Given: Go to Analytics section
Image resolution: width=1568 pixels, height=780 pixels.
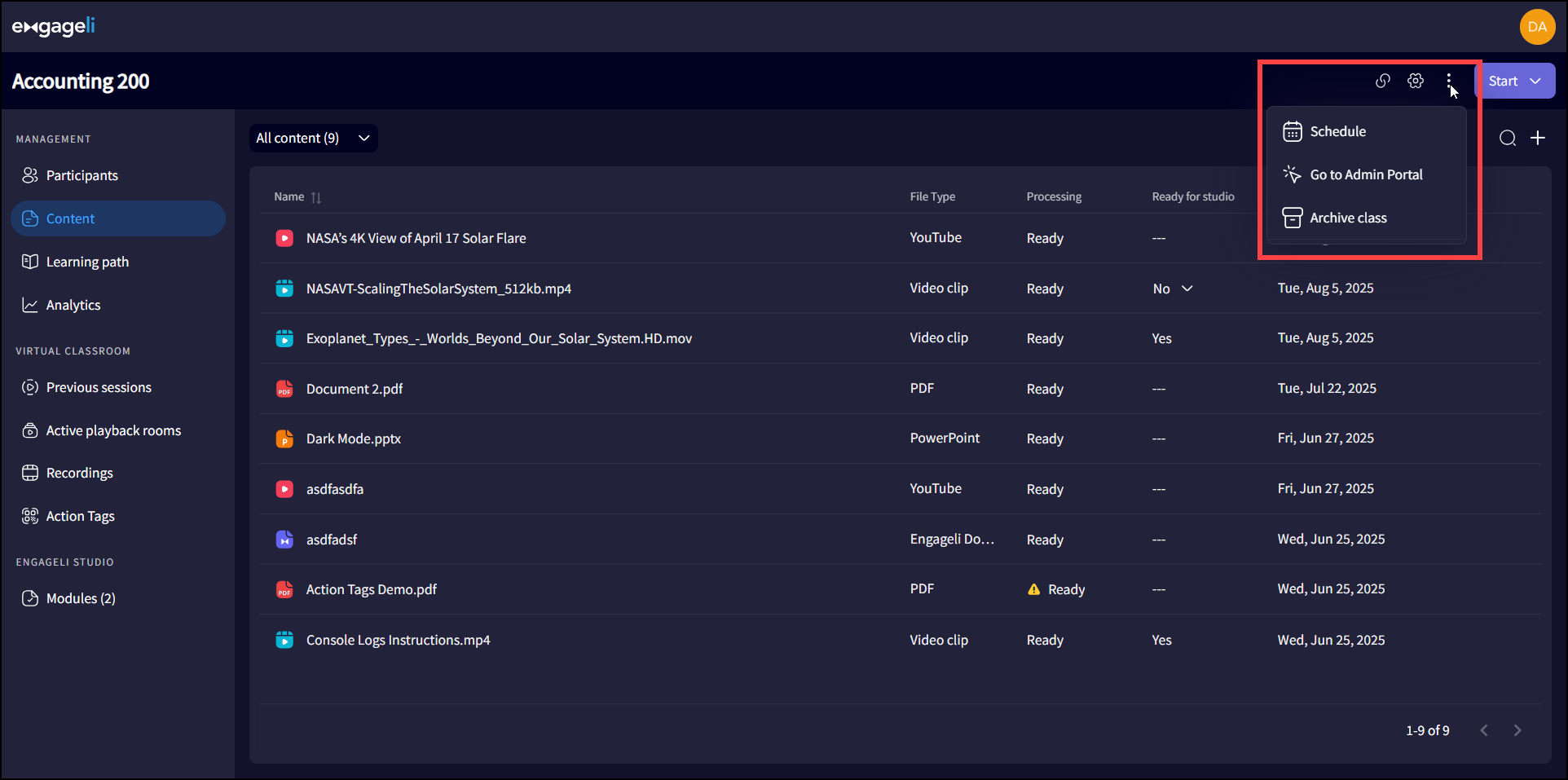Looking at the screenshot, I should pos(73,305).
